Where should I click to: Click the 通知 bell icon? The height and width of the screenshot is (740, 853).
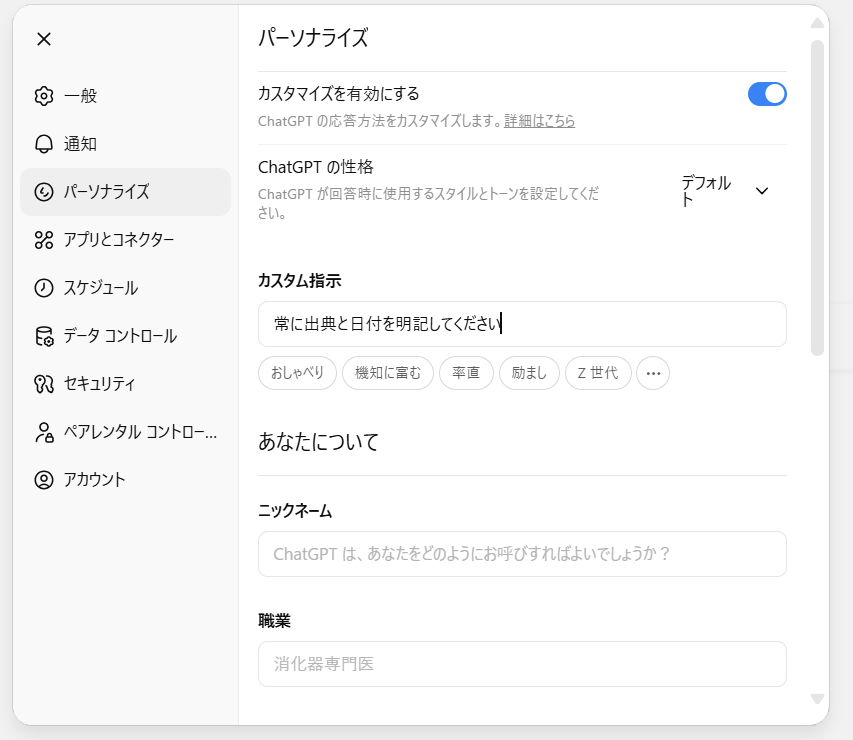[x=43, y=144]
